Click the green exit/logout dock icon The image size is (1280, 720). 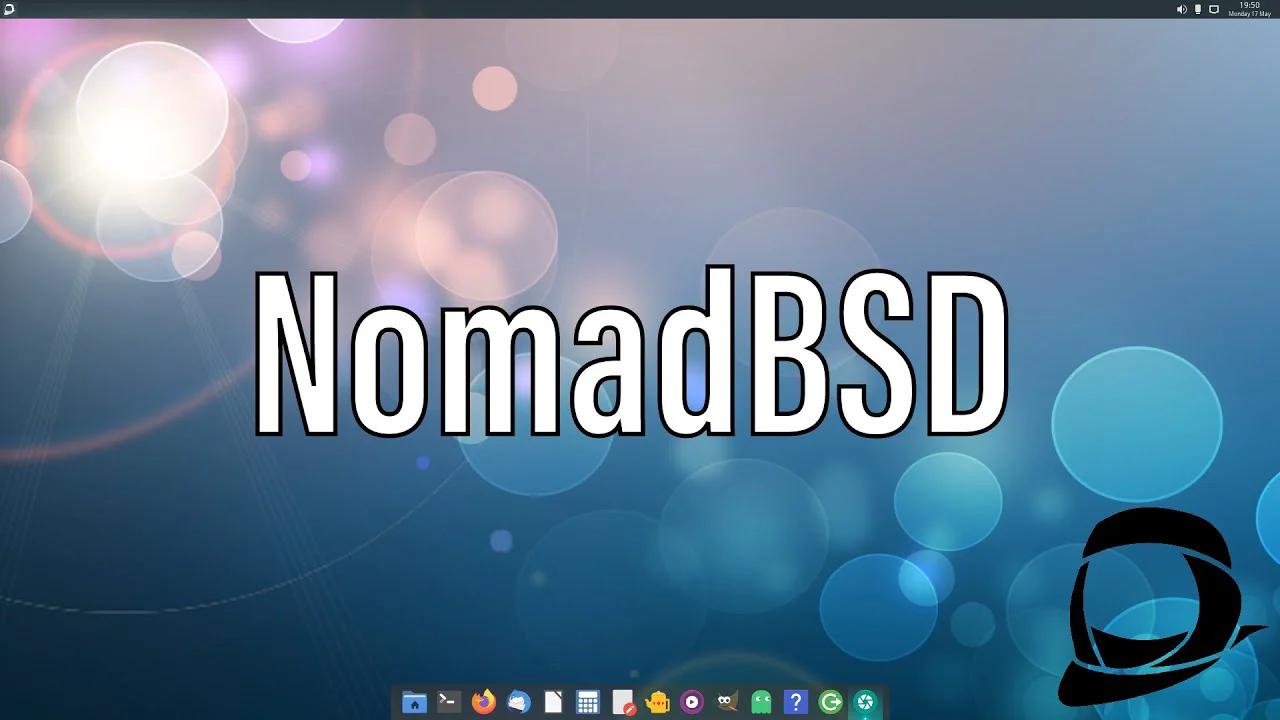coord(829,702)
